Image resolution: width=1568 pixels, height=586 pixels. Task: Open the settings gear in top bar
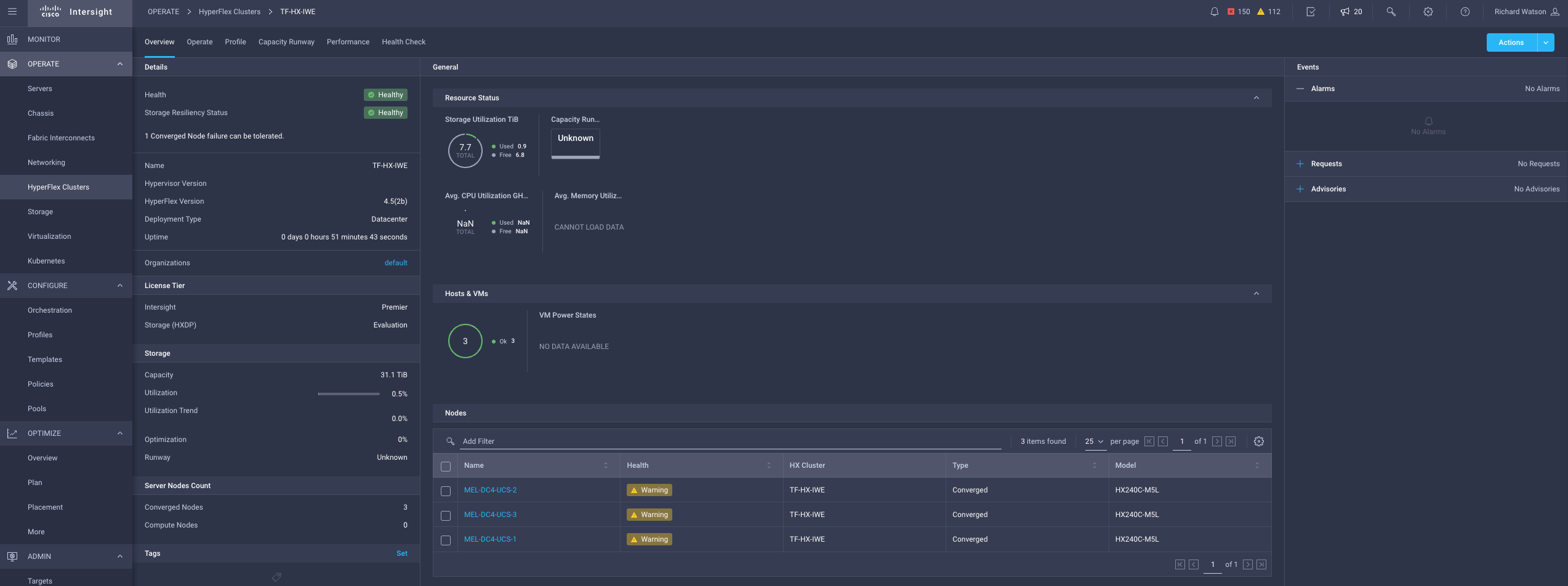1428,12
